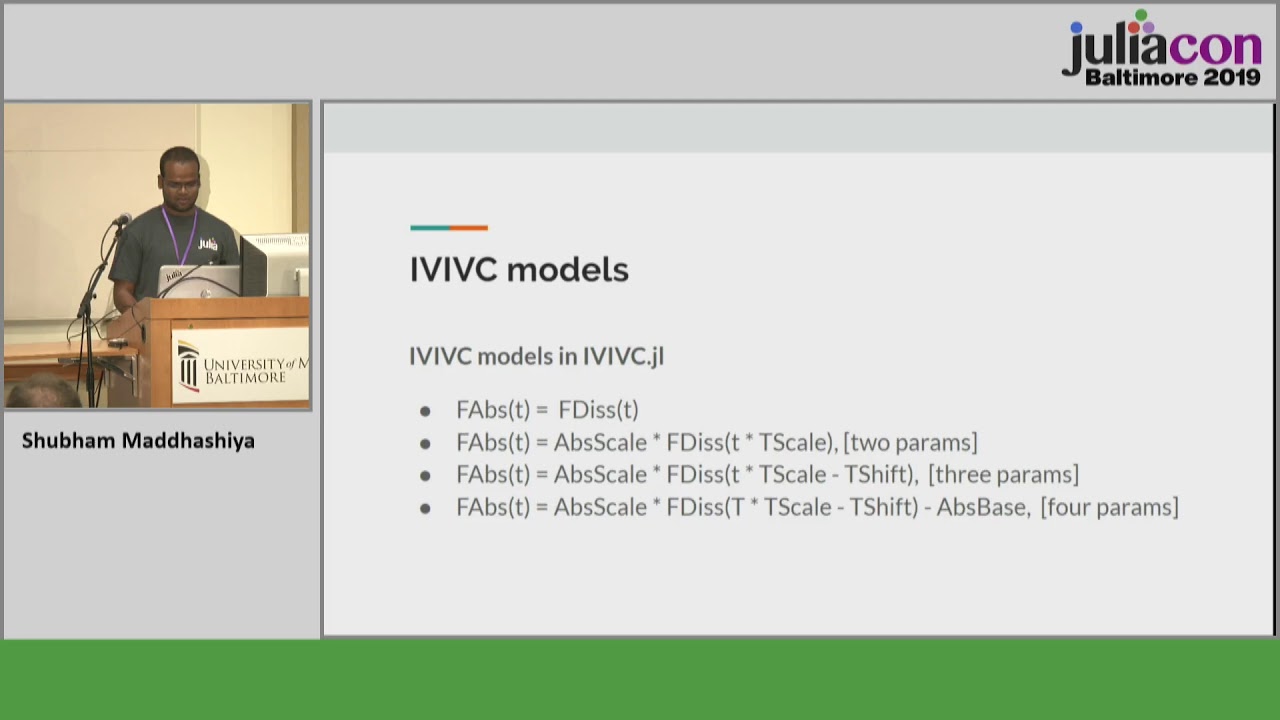Click the bullet ending with four params
Screen dimensions: 1280x720
pyautogui.click(x=817, y=507)
